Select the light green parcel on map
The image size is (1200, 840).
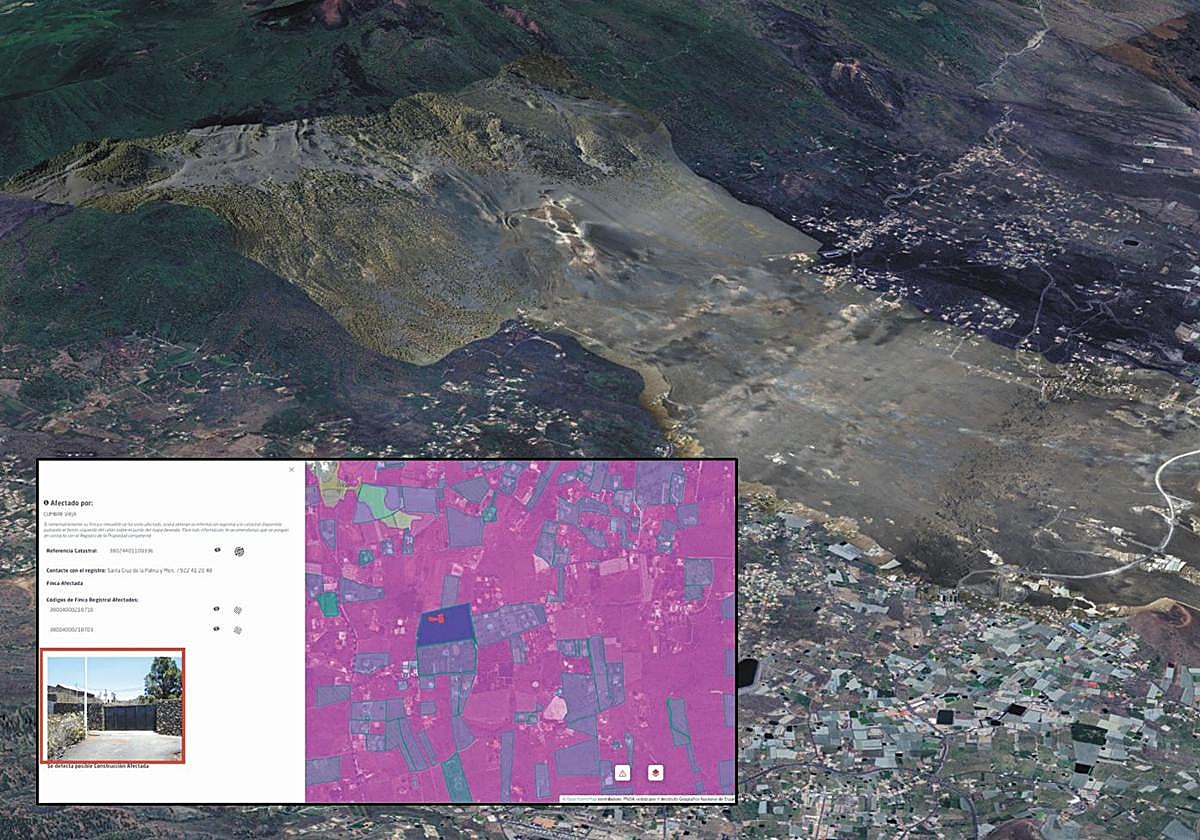pos(374,498)
